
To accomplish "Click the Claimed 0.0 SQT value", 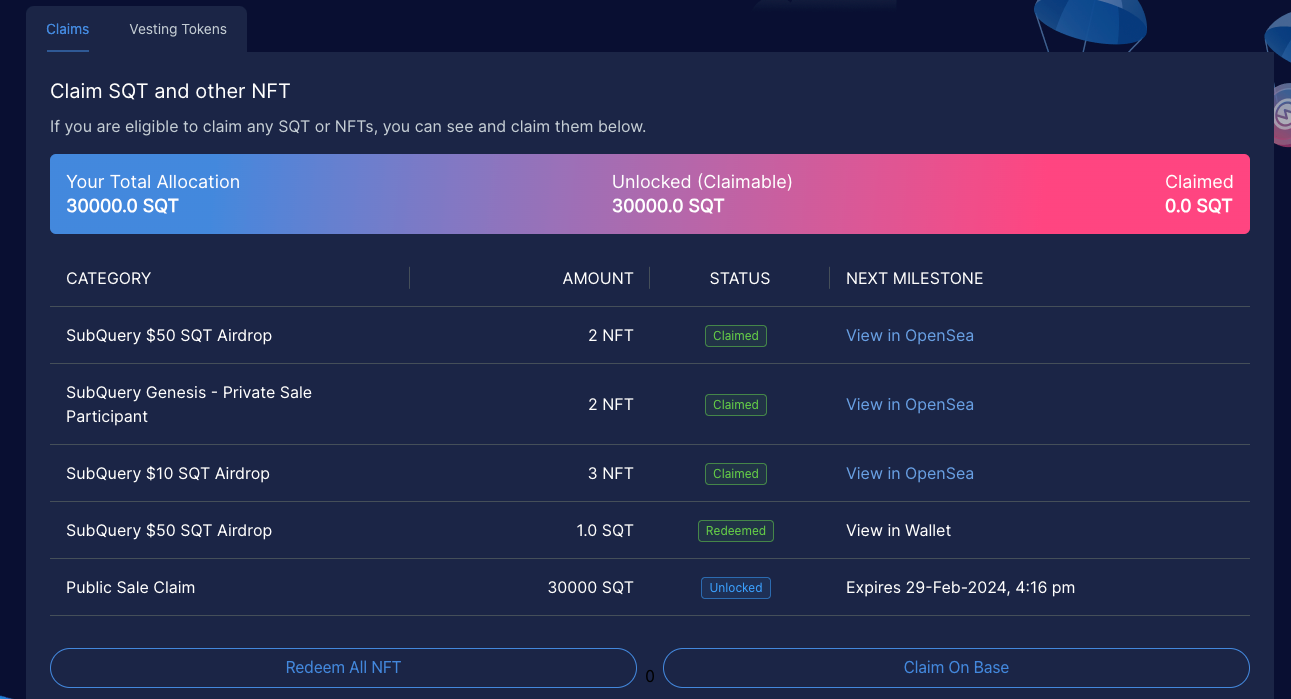I will [x=1200, y=206].
